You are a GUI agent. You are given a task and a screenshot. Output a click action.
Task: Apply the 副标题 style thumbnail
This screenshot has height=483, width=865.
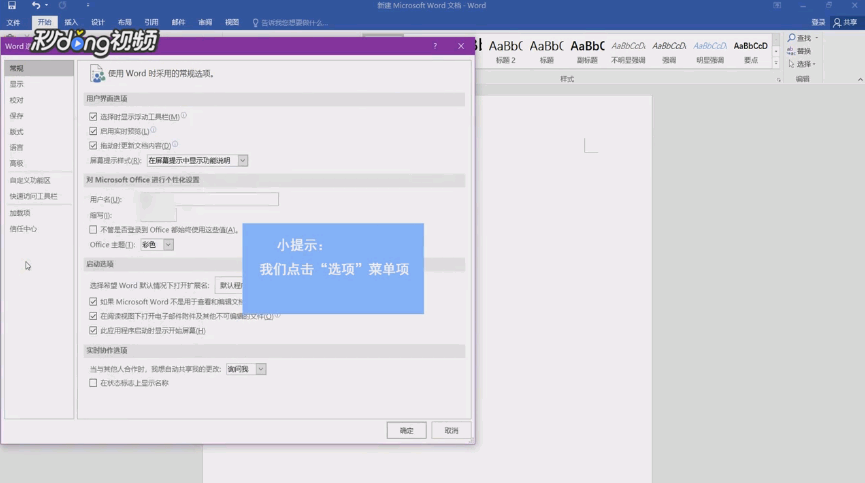point(587,52)
